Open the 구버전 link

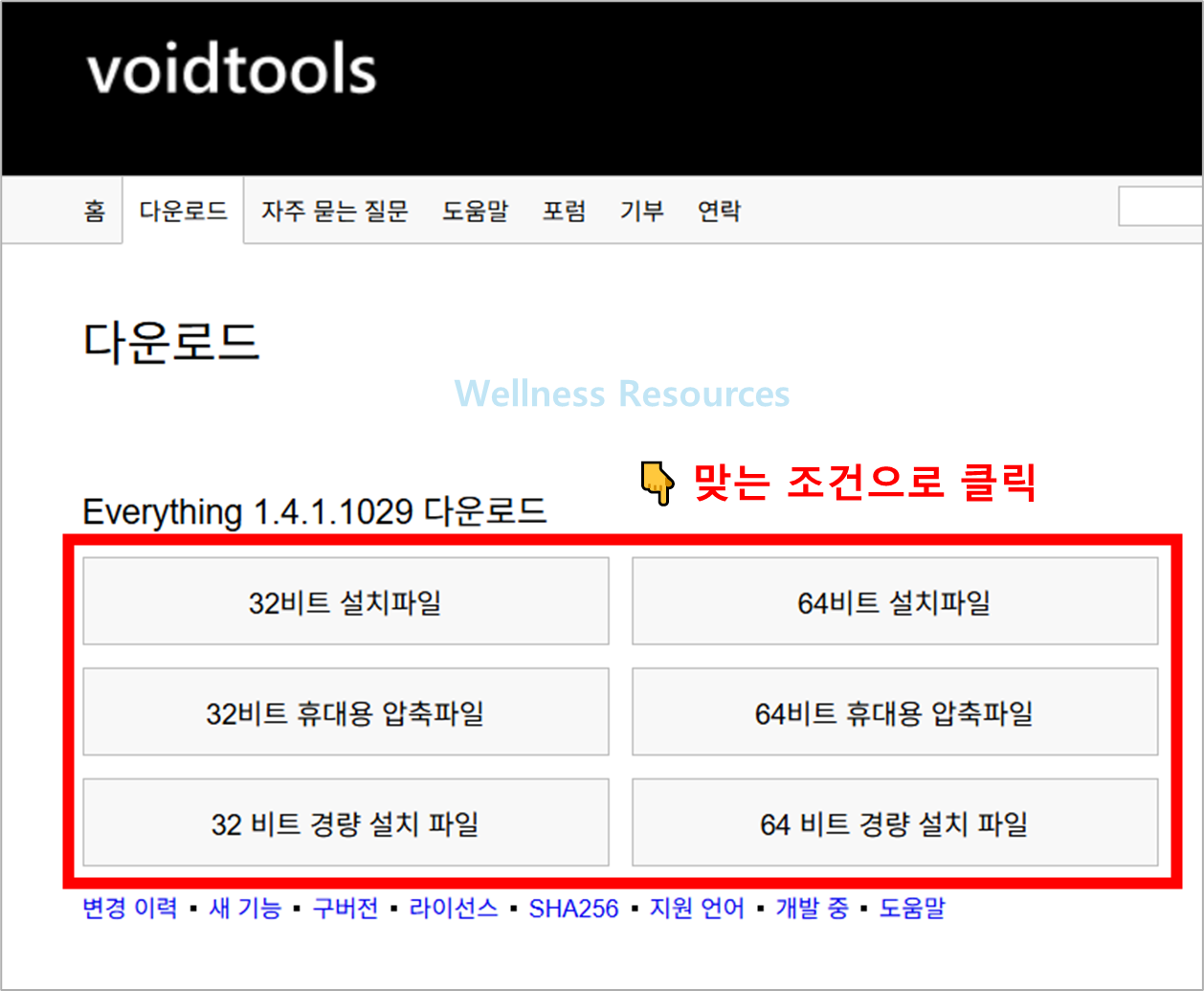(x=346, y=908)
